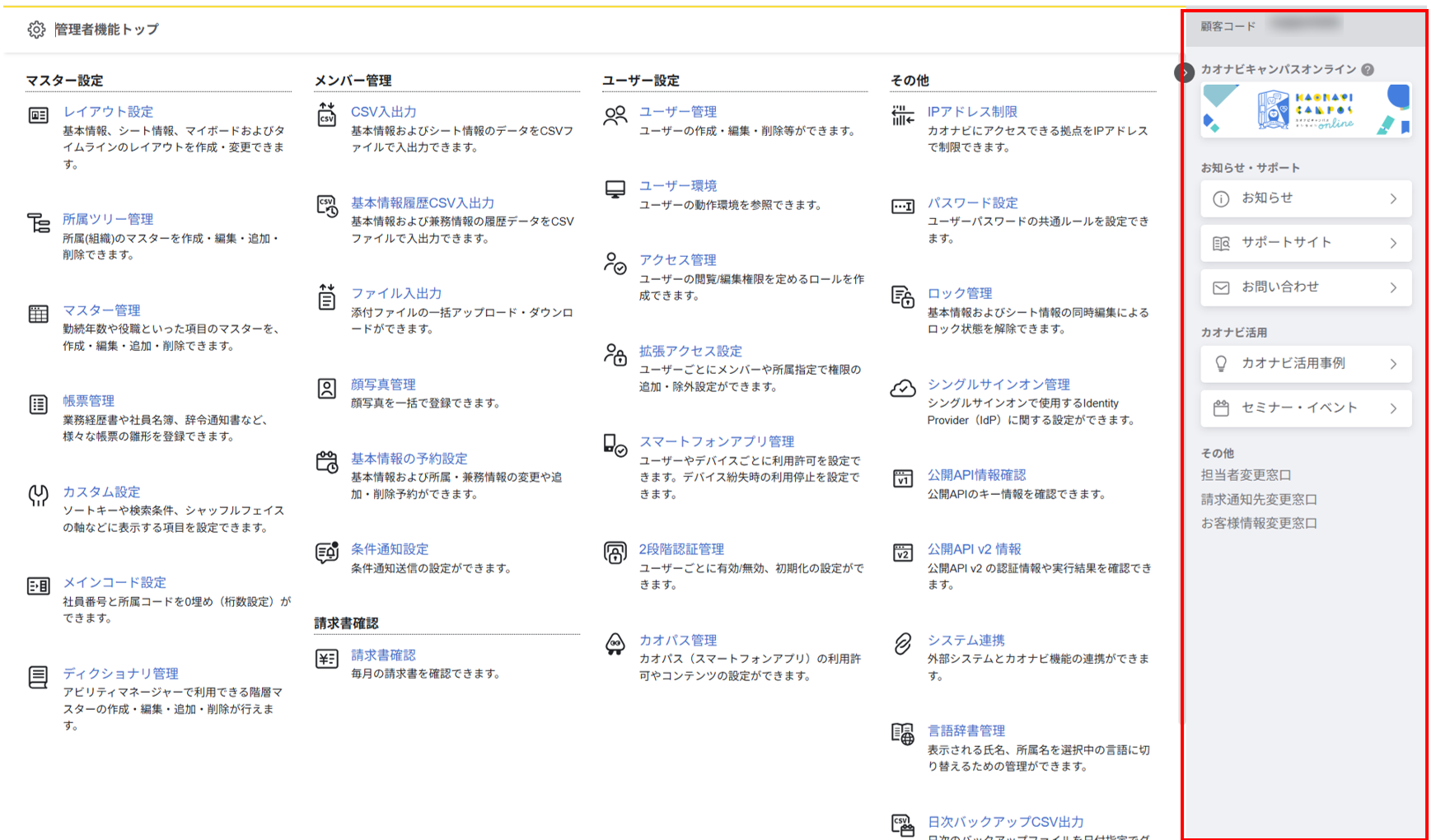Open the IPアドレス制限 link
1431x840 pixels.
[972, 112]
